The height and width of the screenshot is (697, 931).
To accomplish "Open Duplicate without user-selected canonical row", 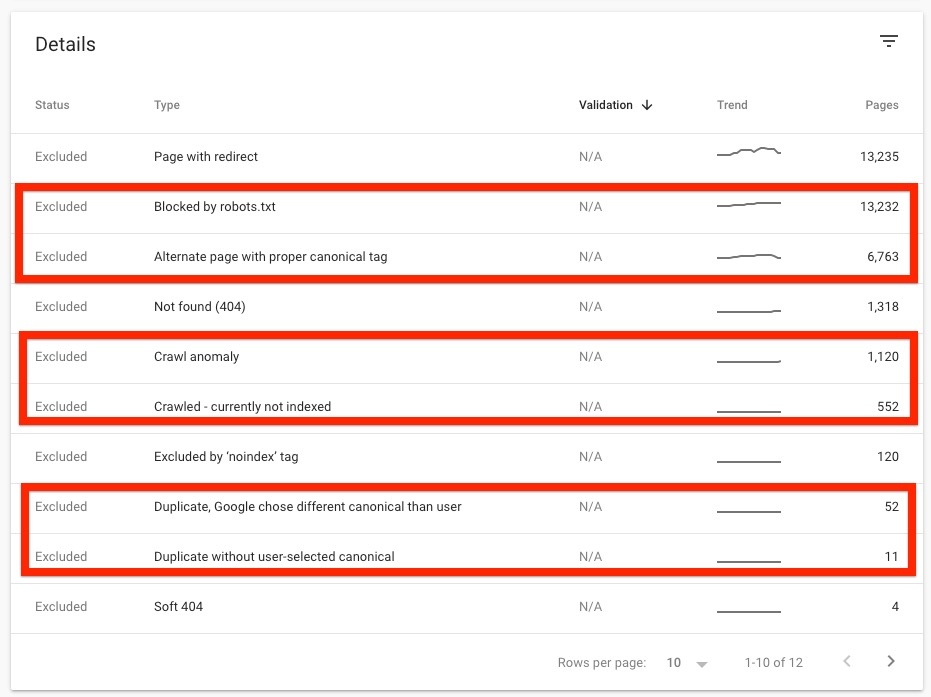I will [467, 557].
